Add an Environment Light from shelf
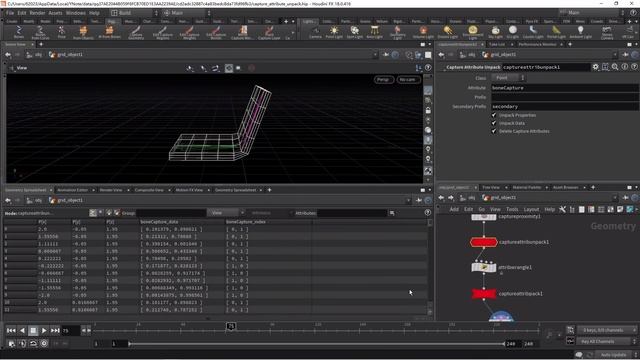The height and width of the screenshot is (360, 640). [x=472, y=32]
